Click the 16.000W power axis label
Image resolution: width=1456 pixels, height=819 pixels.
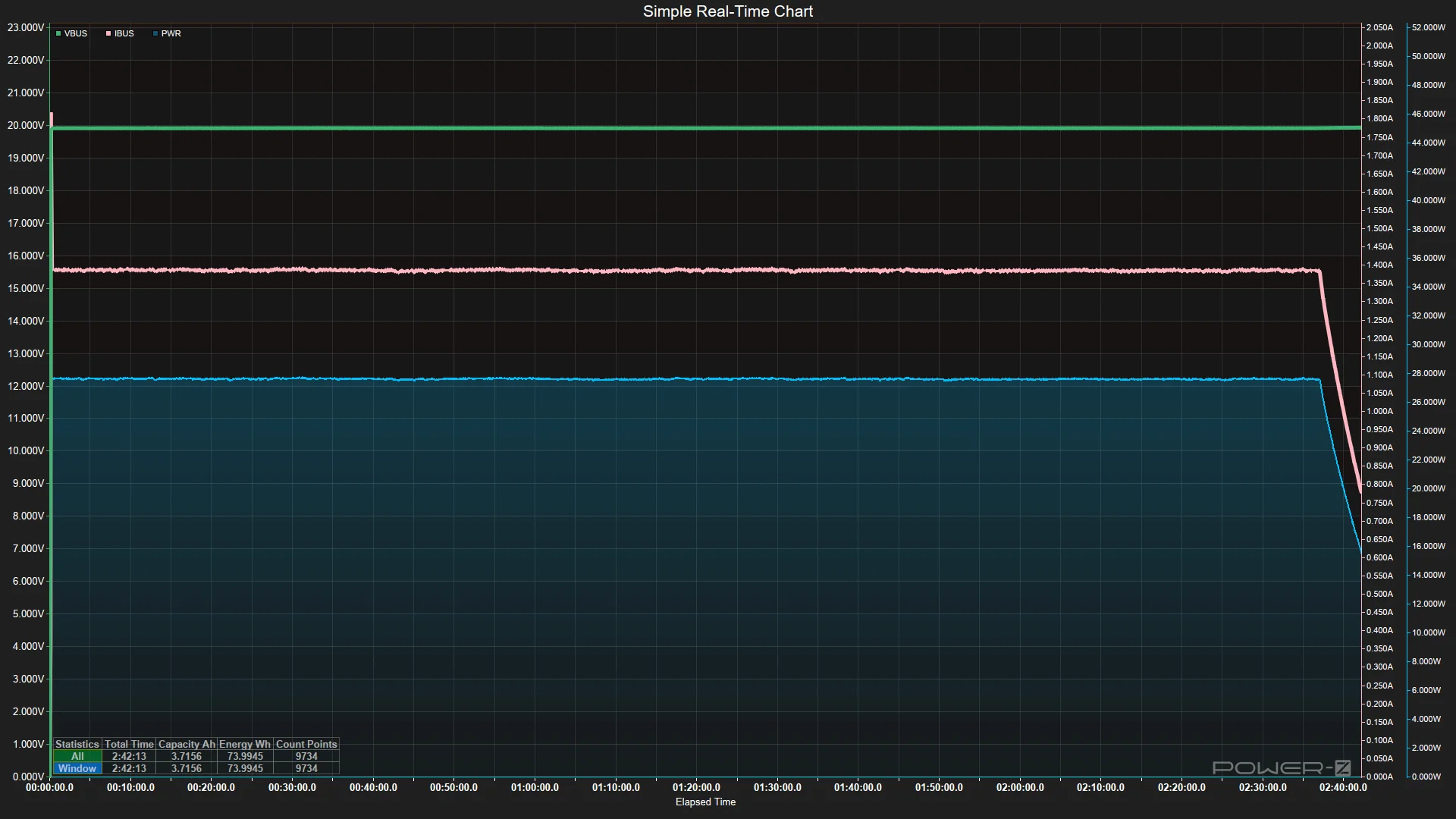(x=1429, y=546)
